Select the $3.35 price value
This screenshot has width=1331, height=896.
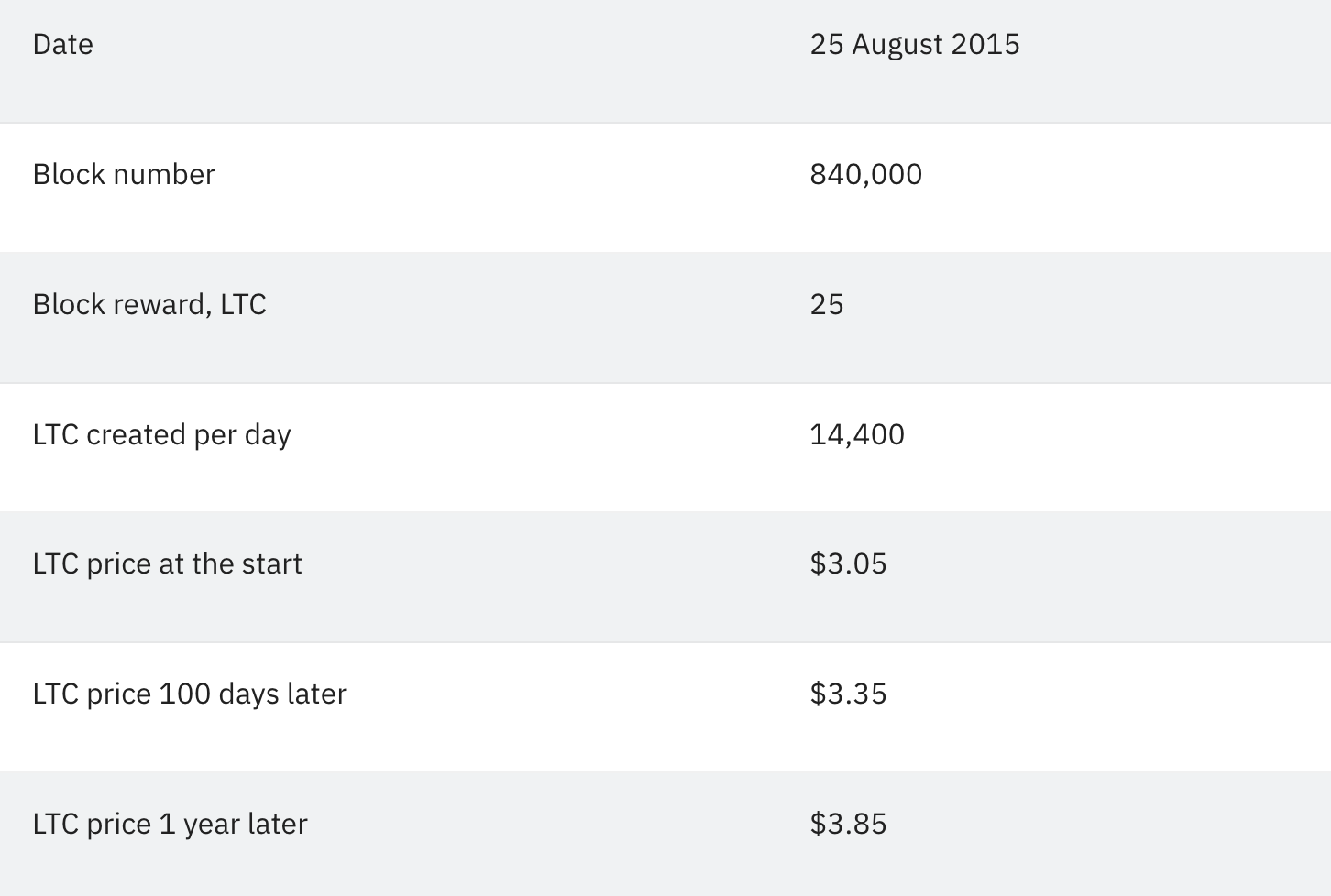pos(848,694)
